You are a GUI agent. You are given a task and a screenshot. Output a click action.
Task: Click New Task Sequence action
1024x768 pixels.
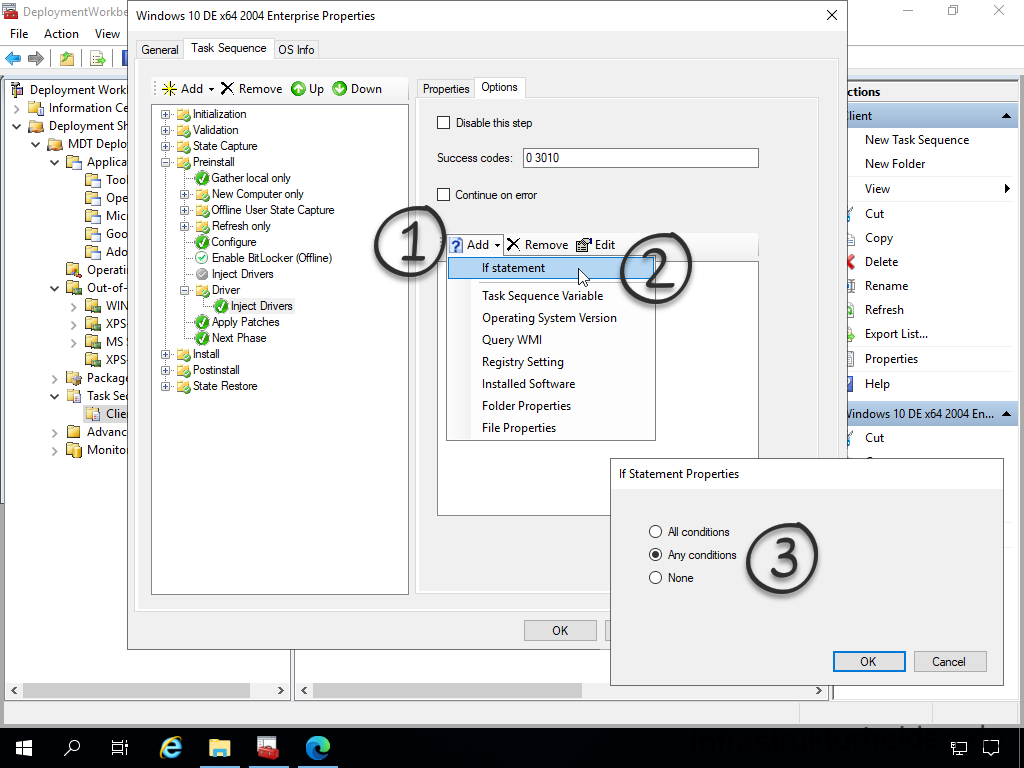[917, 140]
